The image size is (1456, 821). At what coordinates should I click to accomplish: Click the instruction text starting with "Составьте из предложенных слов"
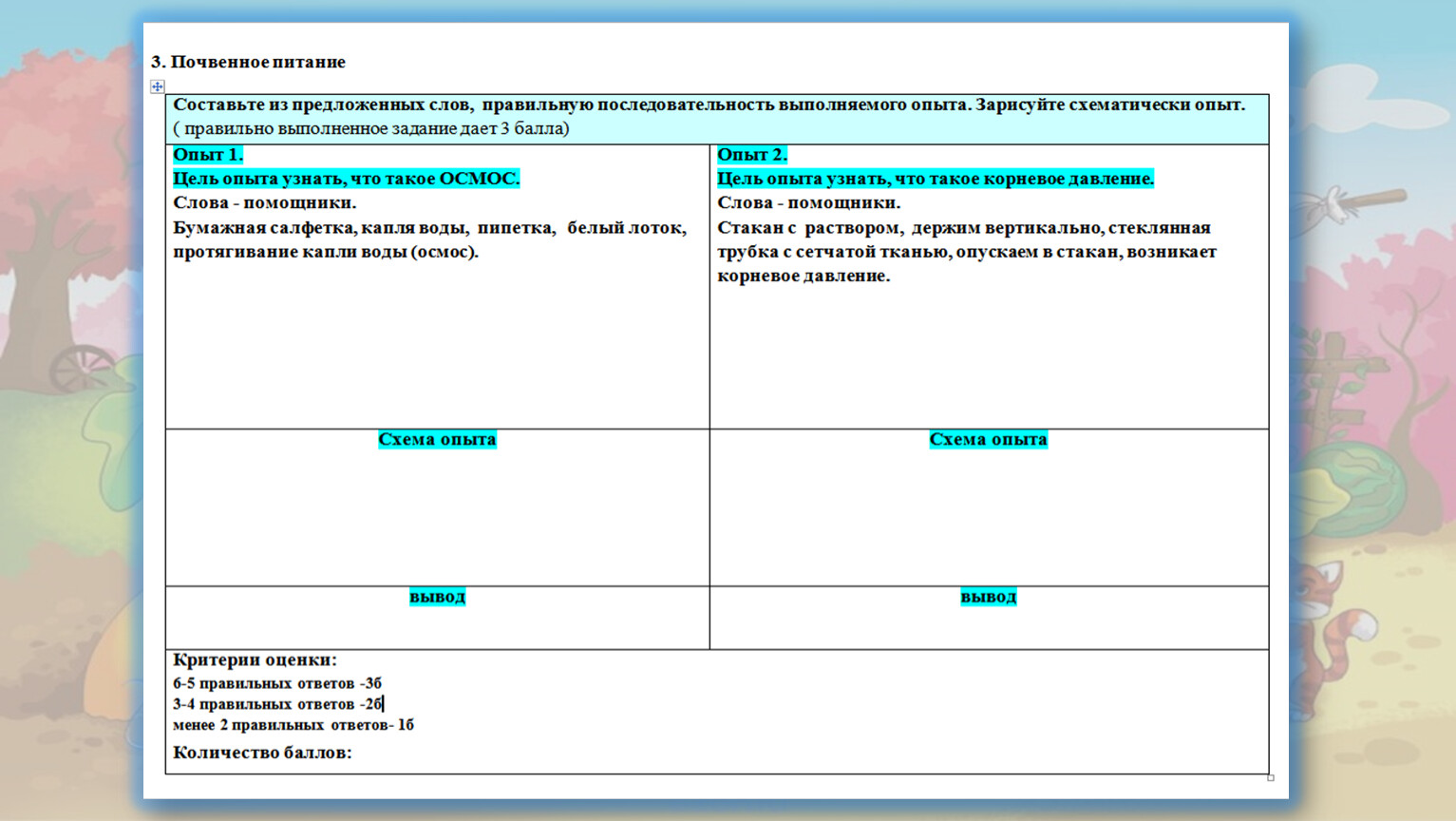(x=708, y=105)
